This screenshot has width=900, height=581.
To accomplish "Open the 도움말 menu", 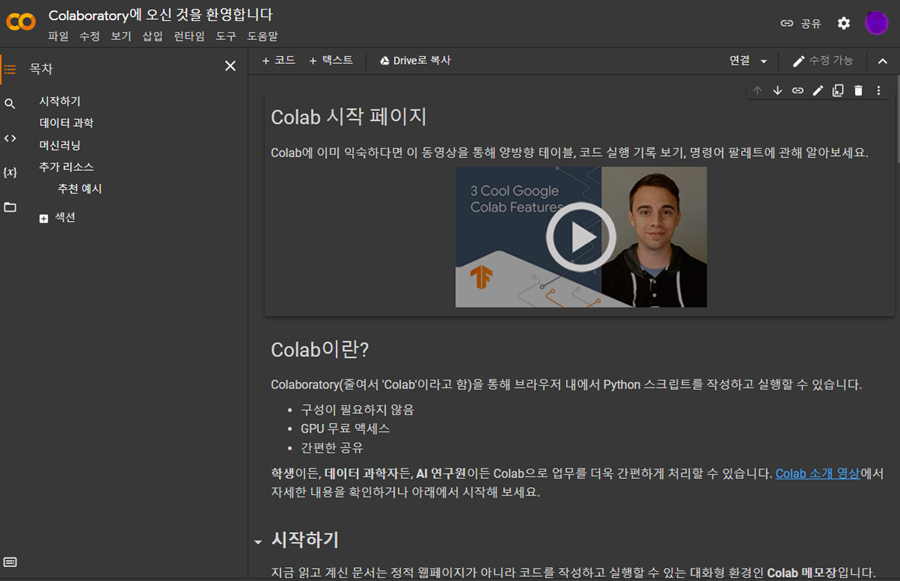I will pos(262,36).
